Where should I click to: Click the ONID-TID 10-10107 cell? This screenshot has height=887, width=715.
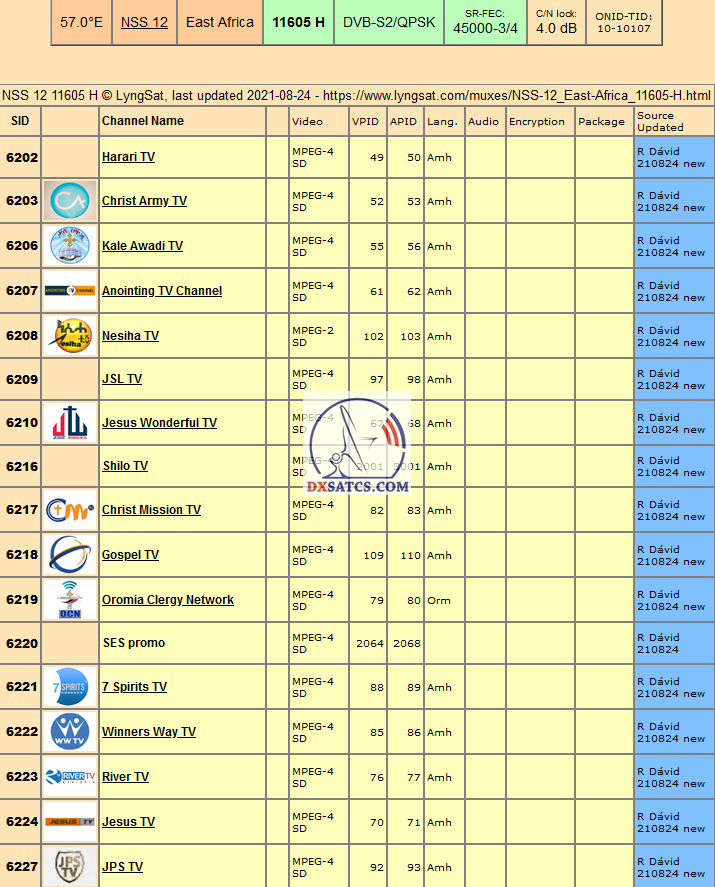pyautogui.click(x=624, y=22)
